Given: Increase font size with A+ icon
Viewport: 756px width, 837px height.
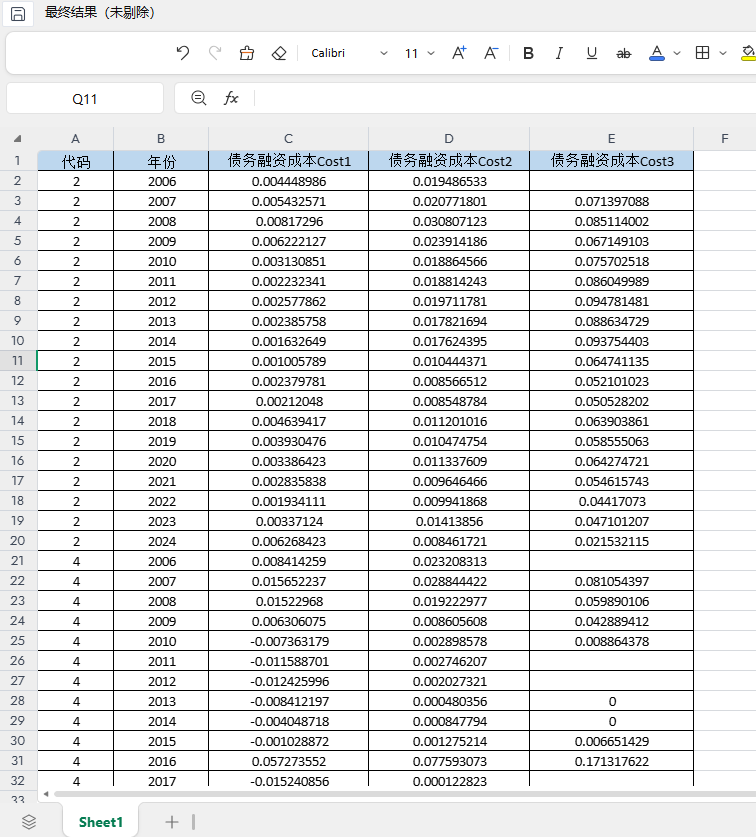Looking at the screenshot, I should (459, 53).
